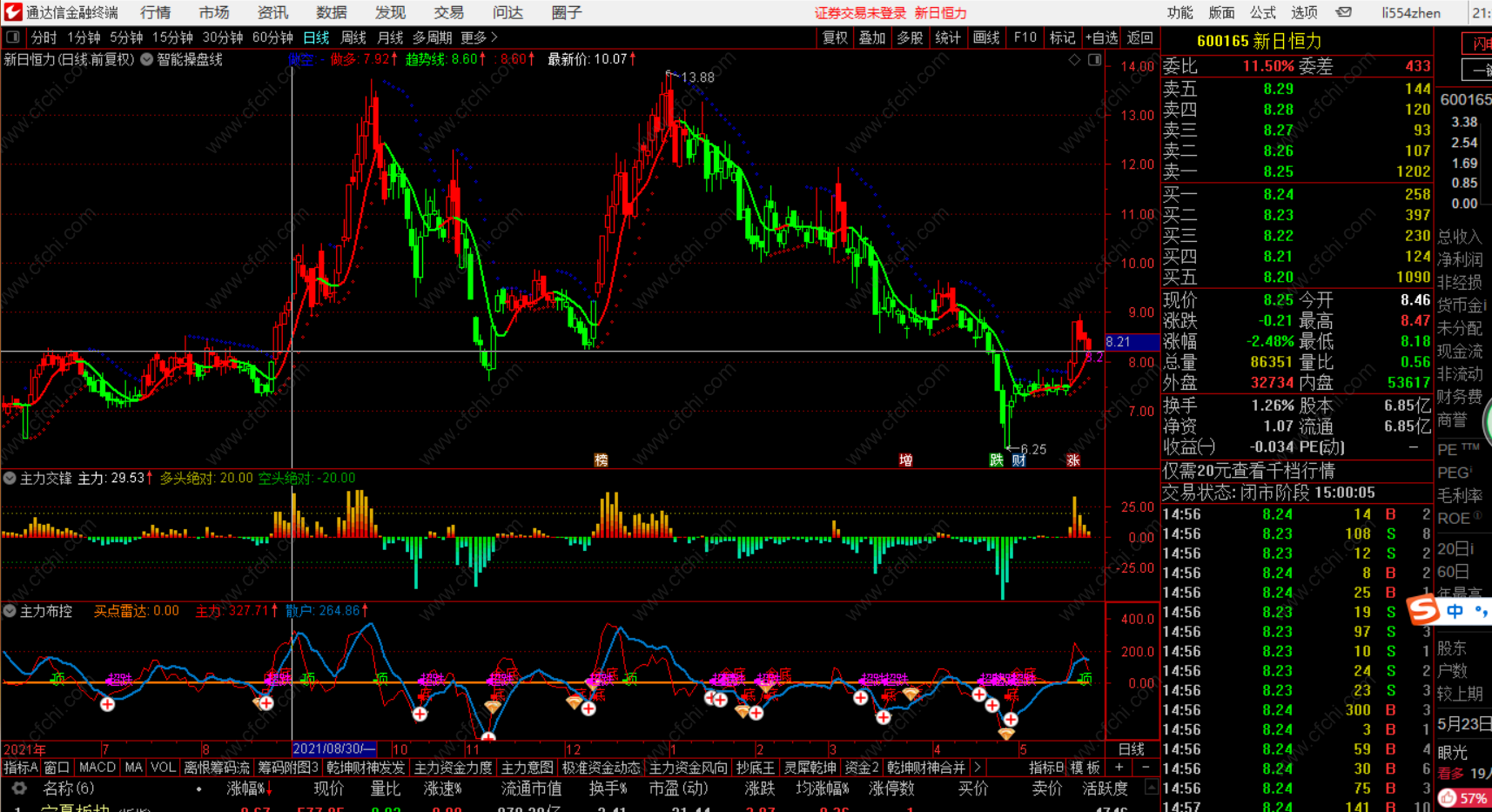The width and height of the screenshot is (1492, 812).
Task: Click 仅需20元查看千档行情 promo link
Action: point(1249,471)
